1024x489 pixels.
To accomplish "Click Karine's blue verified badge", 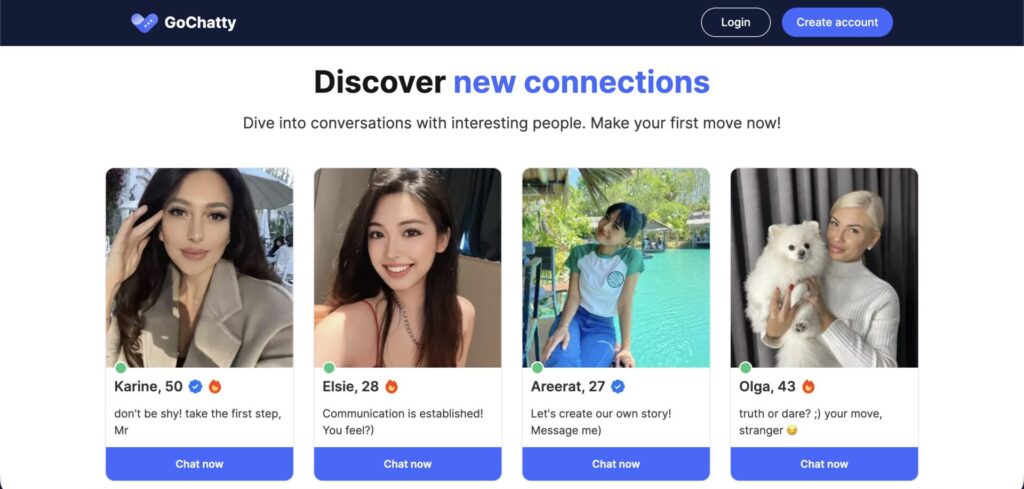I will coord(195,386).
